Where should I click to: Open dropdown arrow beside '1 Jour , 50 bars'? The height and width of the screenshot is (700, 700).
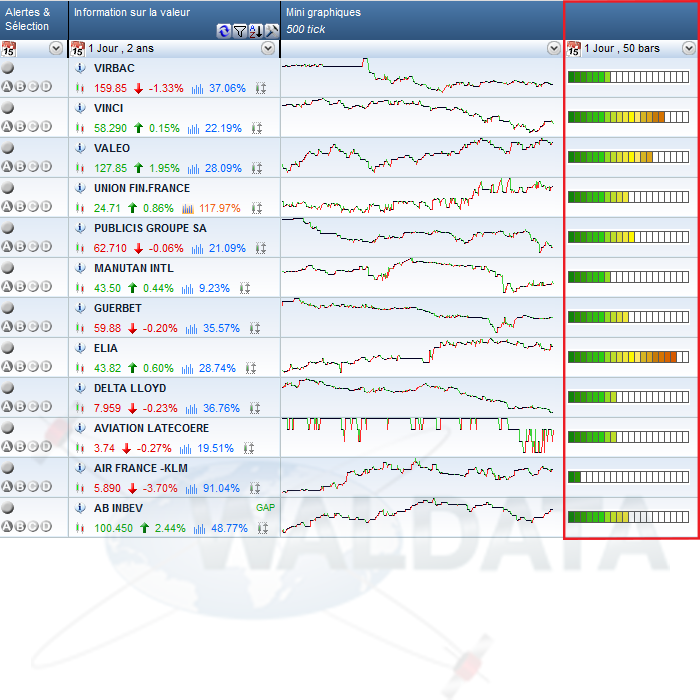coord(689,48)
